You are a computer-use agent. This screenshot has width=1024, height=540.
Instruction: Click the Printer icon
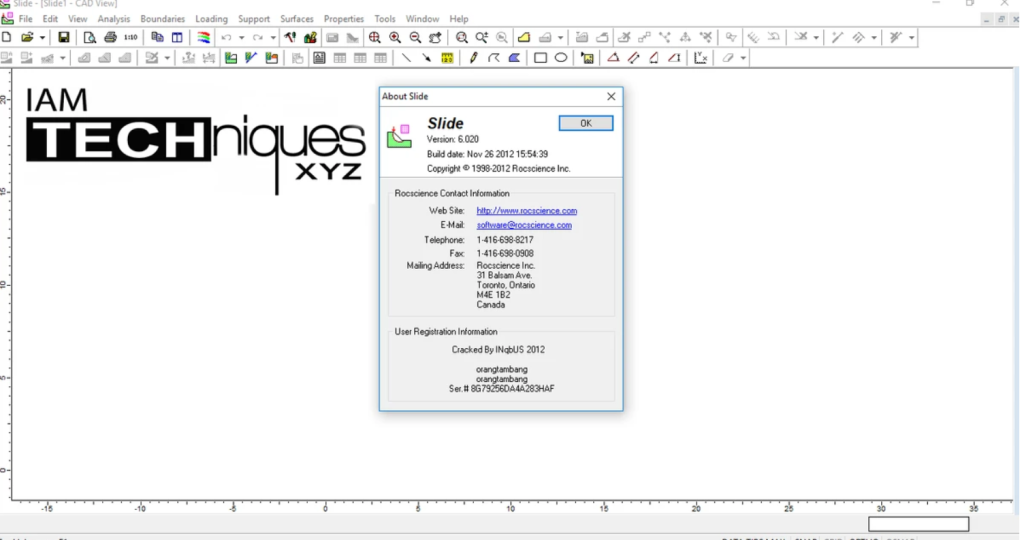pyautogui.click(x=110, y=37)
